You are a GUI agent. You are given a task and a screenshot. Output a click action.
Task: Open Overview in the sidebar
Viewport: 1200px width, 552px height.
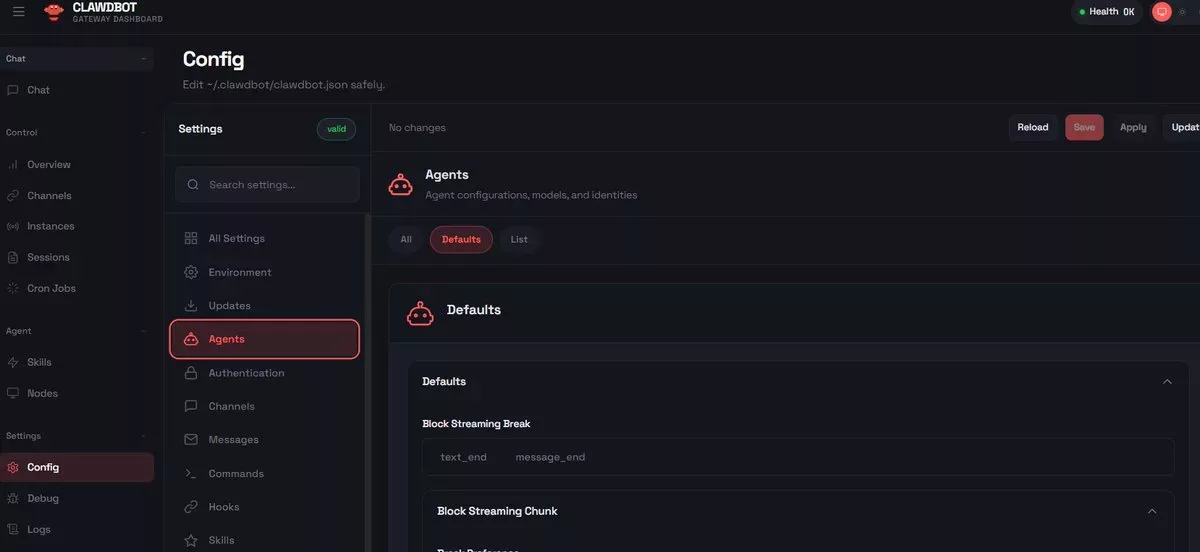[77, 164]
